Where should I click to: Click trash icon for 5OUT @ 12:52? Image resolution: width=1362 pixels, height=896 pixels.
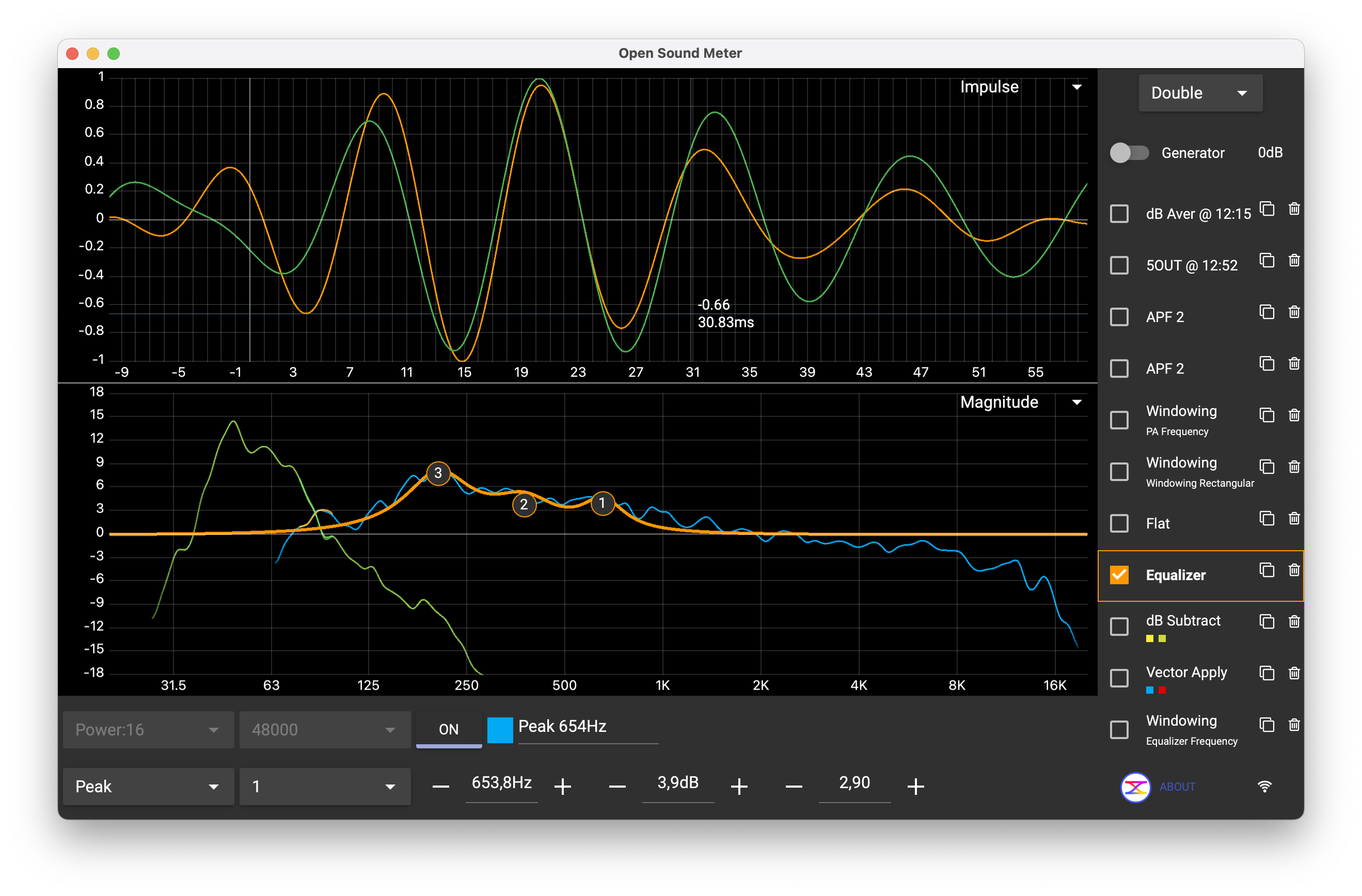click(x=1293, y=261)
